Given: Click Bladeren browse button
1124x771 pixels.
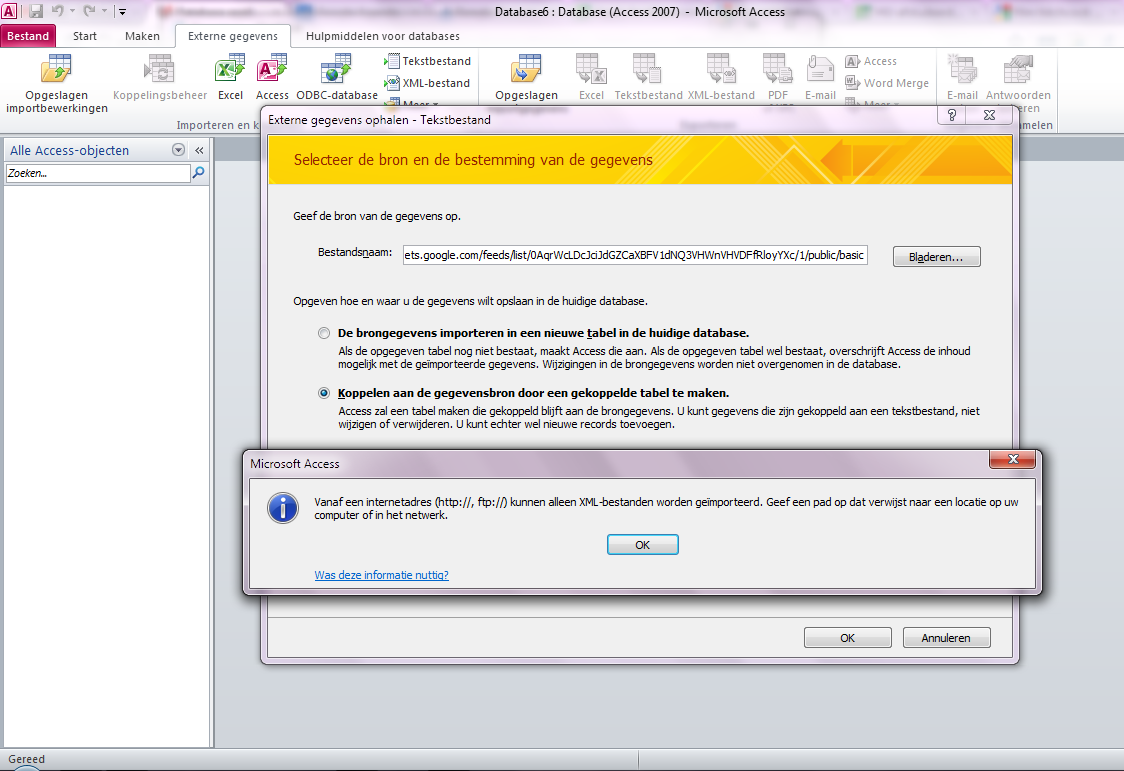Looking at the screenshot, I should coord(936,257).
